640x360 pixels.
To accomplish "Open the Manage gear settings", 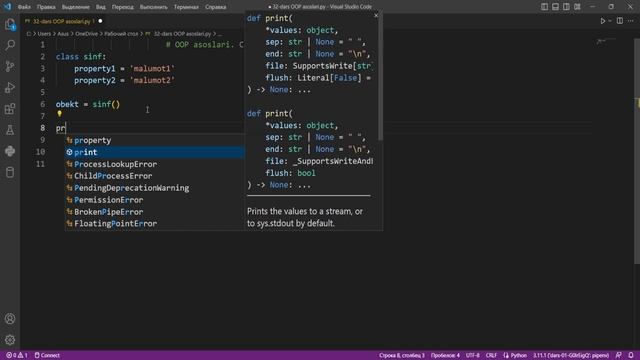I will 10,340.
